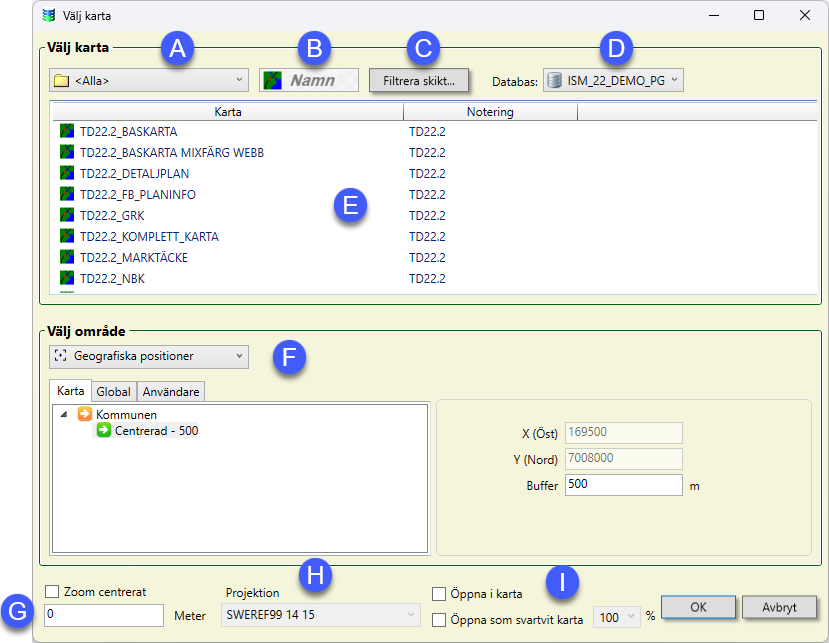Expand the Geografiska positioner dropdown
This screenshot has height=643, width=829.
tap(148, 356)
